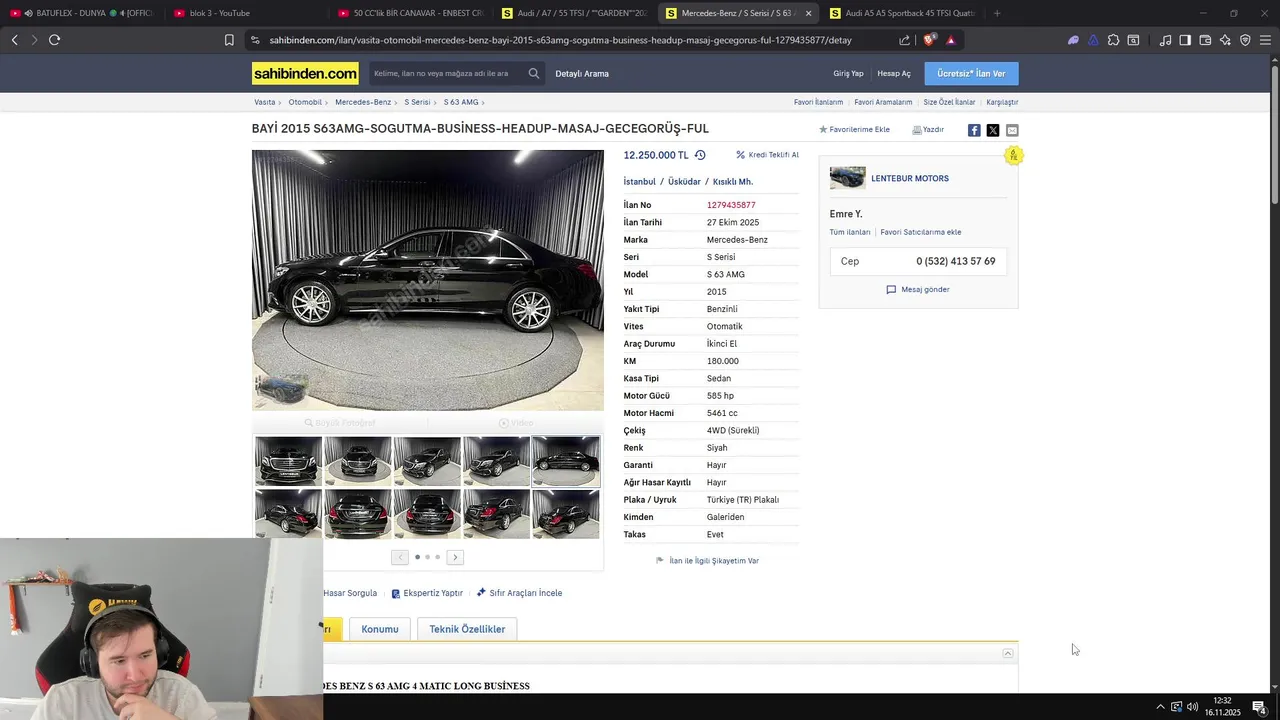This screenshot has height=720, width=1280.
Task: Show next thumbnail set arrow
Action: click(455, 557)
